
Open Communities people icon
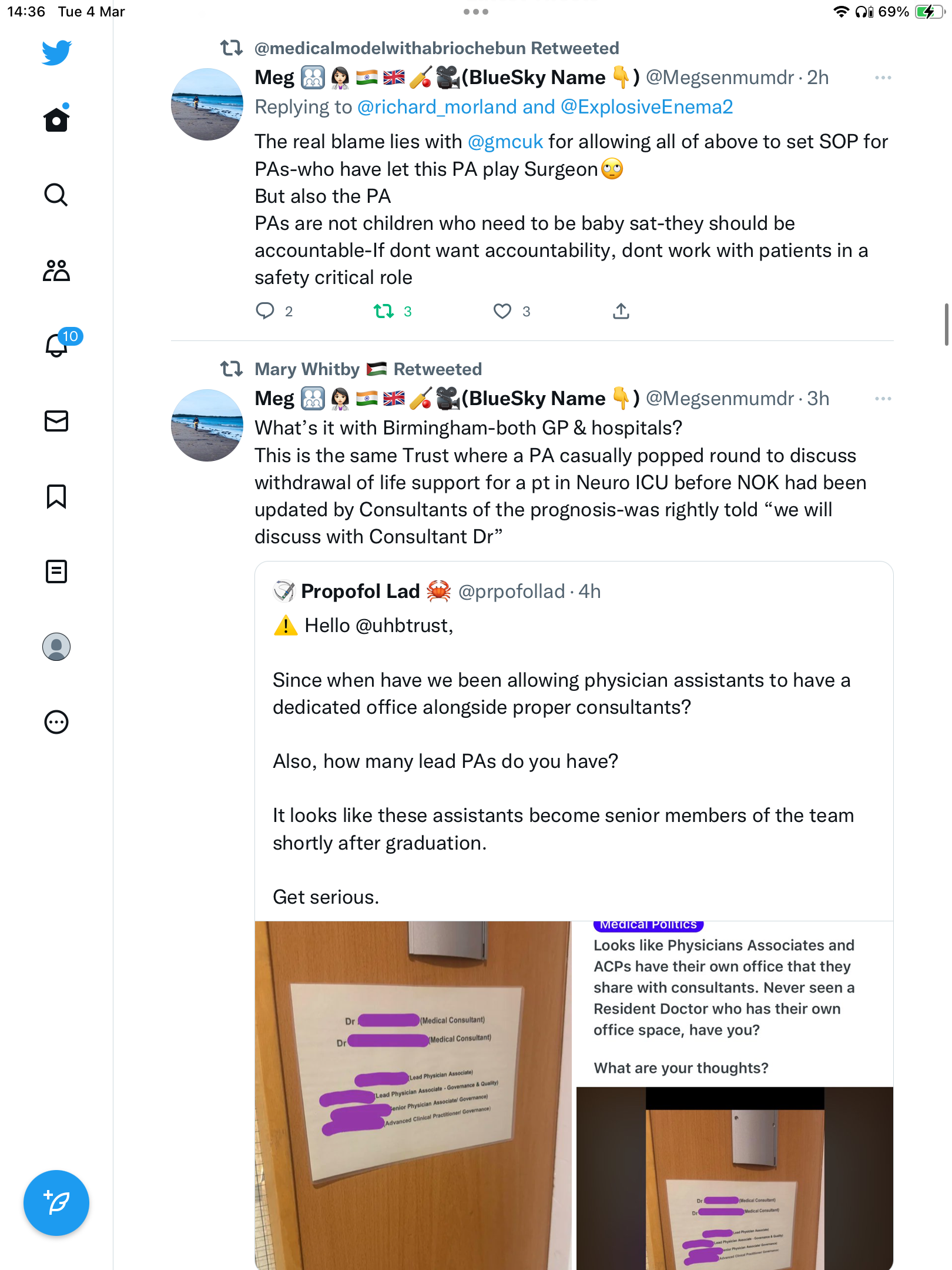coord(56,270)
